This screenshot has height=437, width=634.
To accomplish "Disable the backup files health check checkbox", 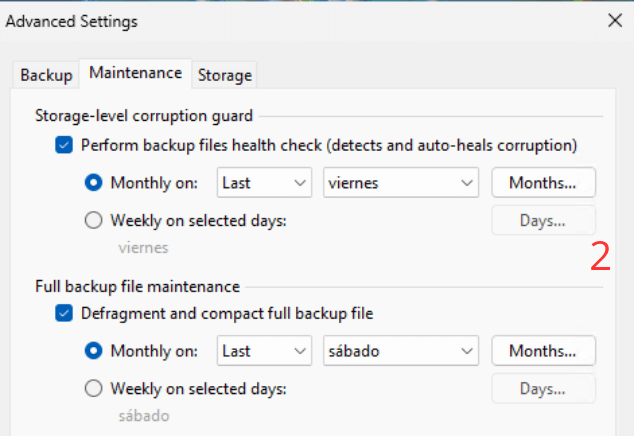I will pos(64,145).
